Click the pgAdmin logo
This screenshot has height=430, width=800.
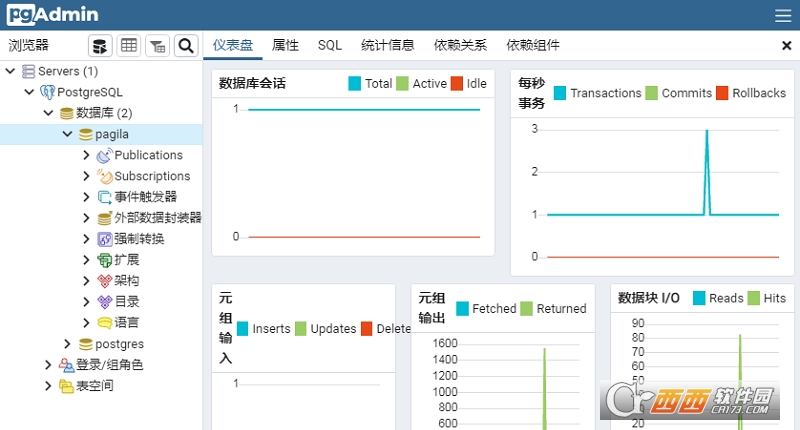(50, 15)
